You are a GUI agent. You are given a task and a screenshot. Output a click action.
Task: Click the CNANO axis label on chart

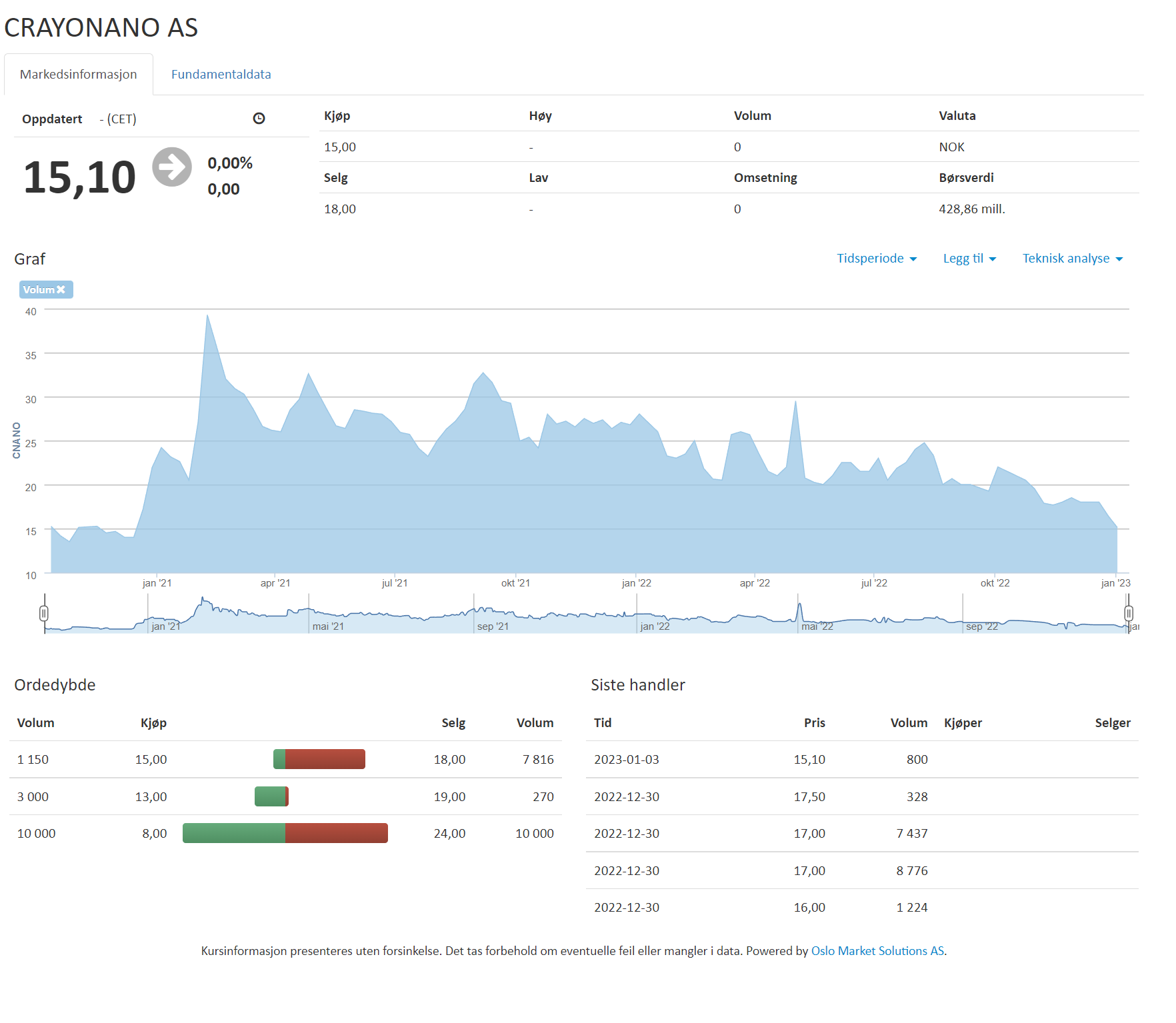pos(17,441)
